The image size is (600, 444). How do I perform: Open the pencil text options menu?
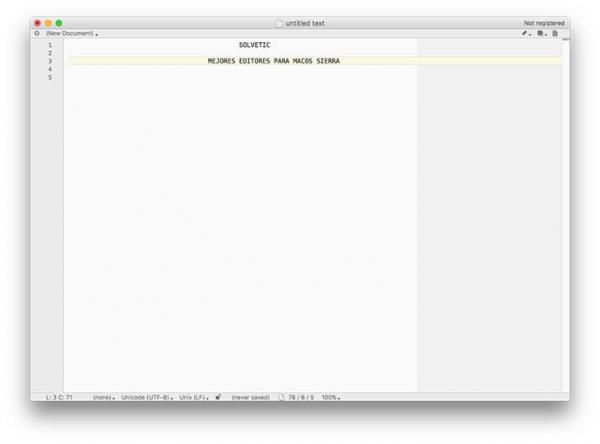click(526, 34)
